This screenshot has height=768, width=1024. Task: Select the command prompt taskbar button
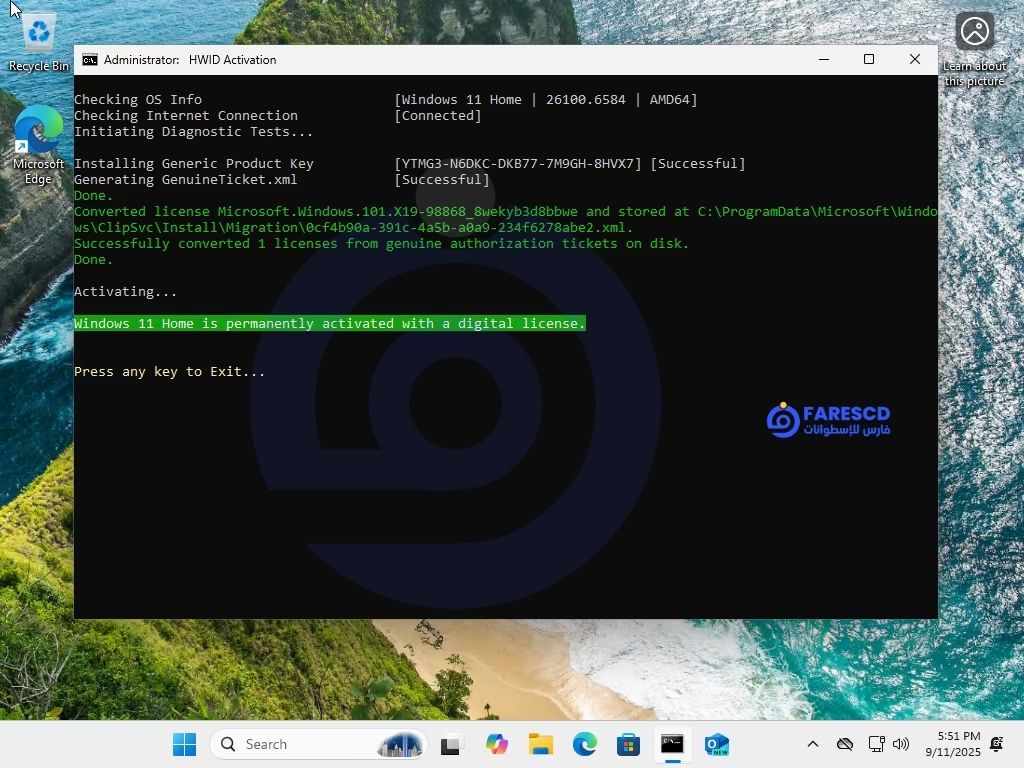(672, 744)
